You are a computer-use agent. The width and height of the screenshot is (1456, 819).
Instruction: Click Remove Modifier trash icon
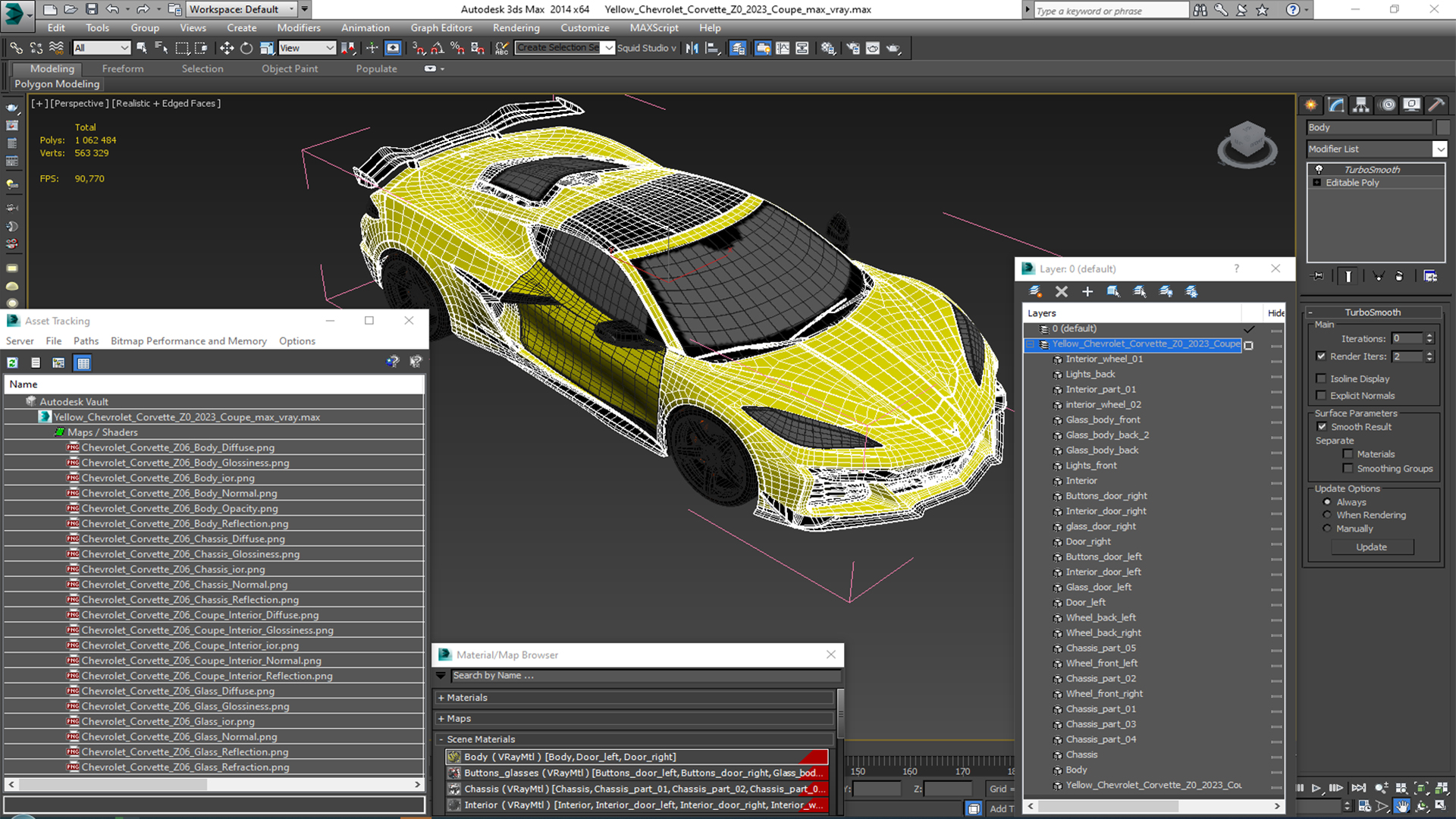1399,276
